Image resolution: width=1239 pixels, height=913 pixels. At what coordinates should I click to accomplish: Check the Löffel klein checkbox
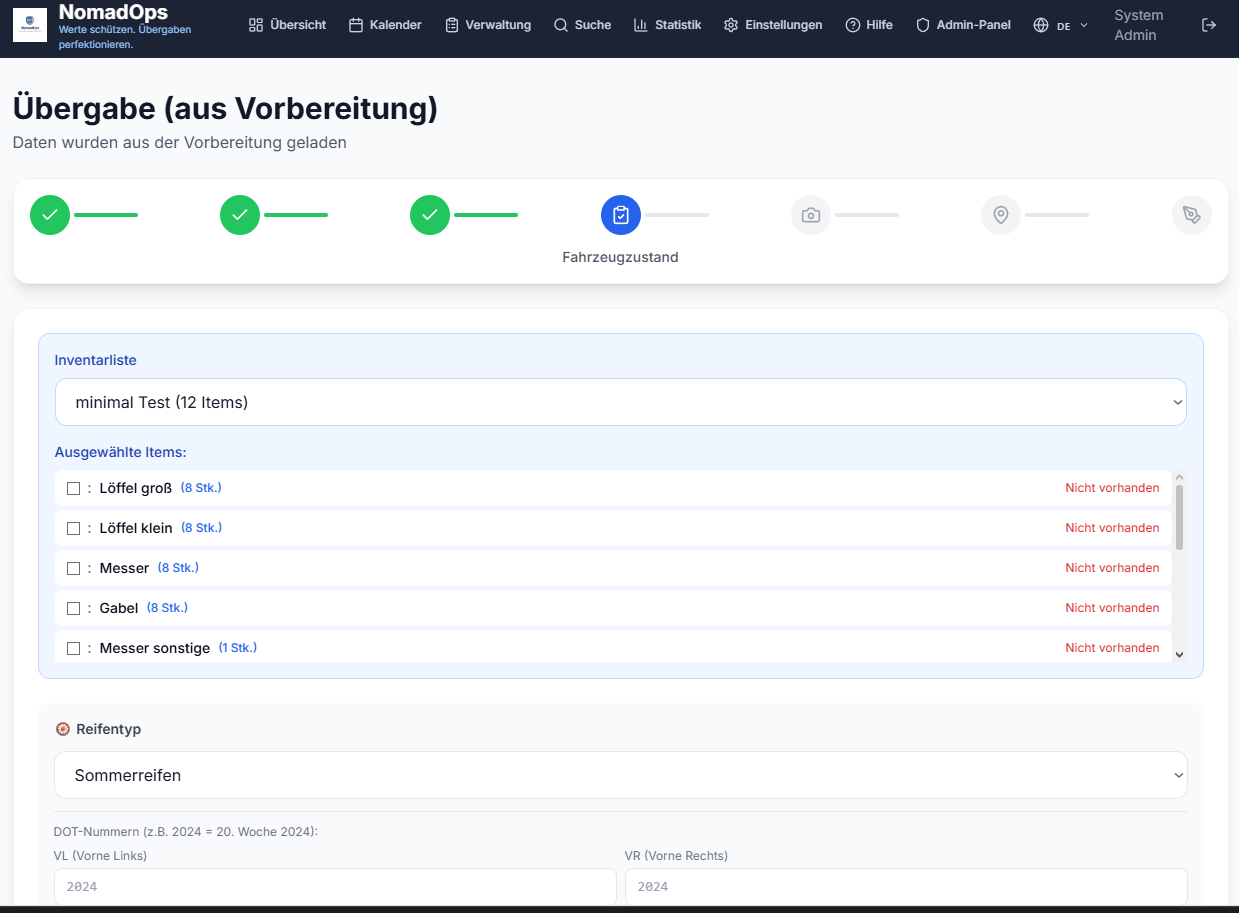tap(73, 528)
